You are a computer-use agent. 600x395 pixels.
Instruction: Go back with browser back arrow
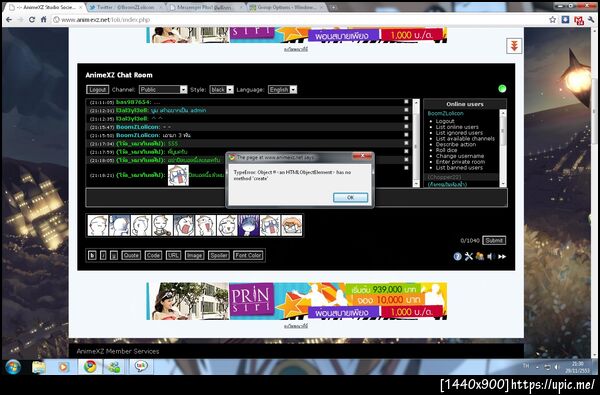[9, 20]
